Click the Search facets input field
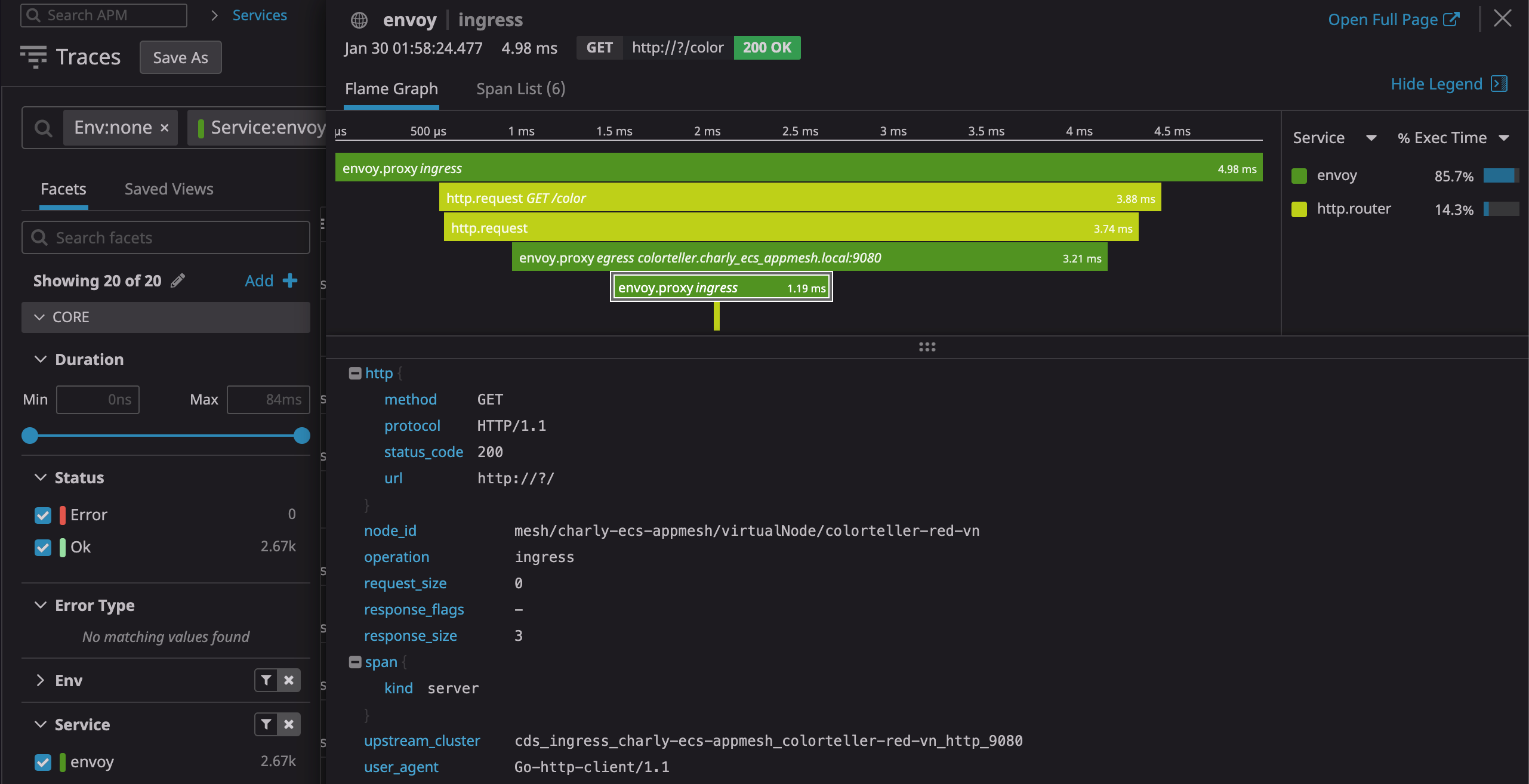Image resolution: width=1529 pixels, height=784 pixels. pyautogui.click(x=166, y=237)
